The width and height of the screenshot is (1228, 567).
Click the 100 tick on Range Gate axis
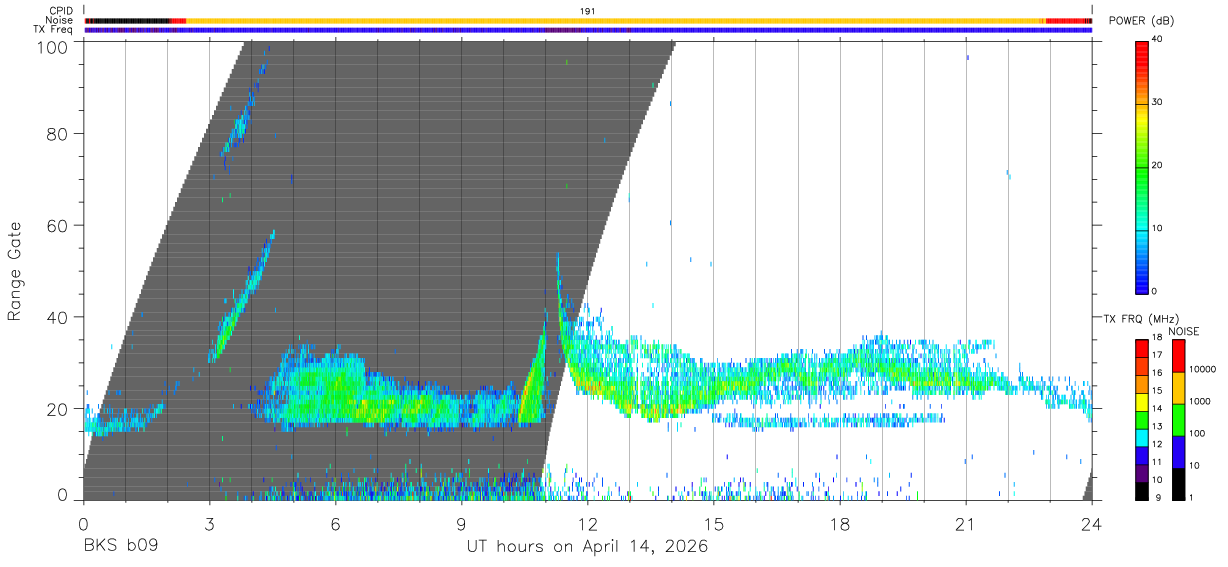point(54,47)
